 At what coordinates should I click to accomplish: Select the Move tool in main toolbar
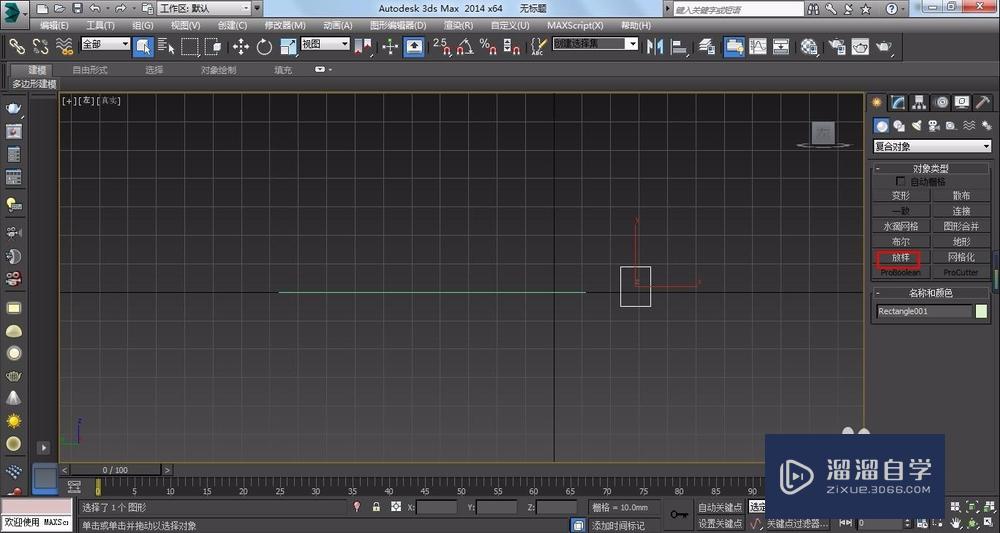coord(241,46)
